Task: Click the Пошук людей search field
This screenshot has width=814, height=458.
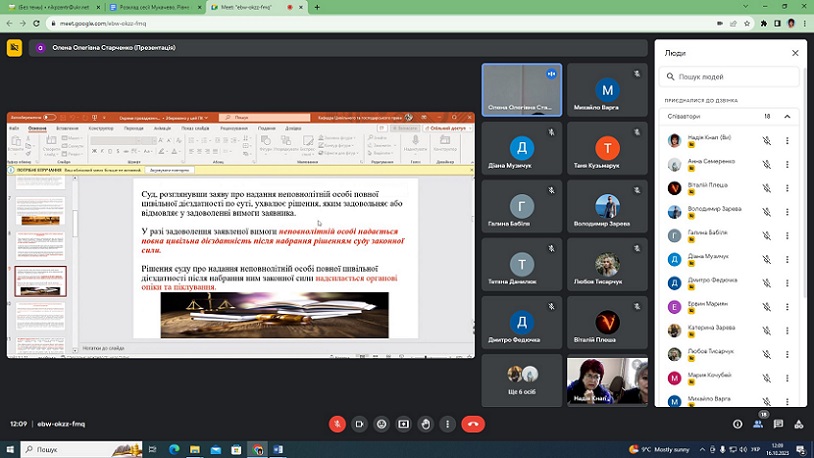Action: pos(729,76)
